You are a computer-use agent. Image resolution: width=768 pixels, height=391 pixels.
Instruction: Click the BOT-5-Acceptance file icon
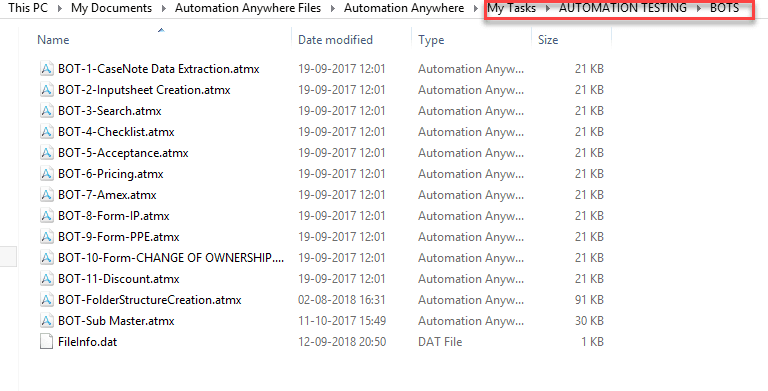[x=46, y=153]
